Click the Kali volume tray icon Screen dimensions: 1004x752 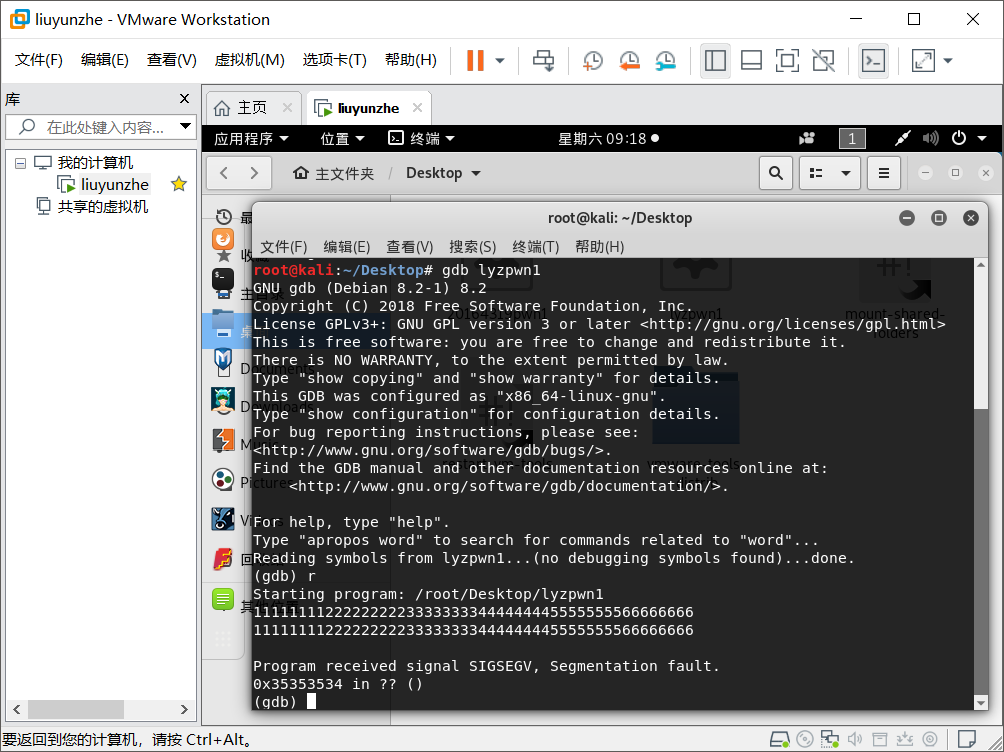(x=930, y=138)
